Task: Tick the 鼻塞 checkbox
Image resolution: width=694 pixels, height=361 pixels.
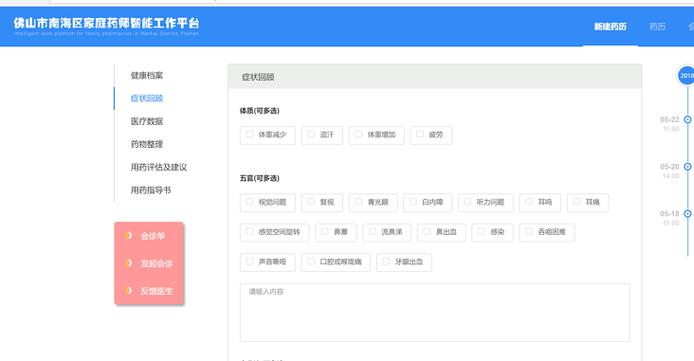Action: coord(325,231)
